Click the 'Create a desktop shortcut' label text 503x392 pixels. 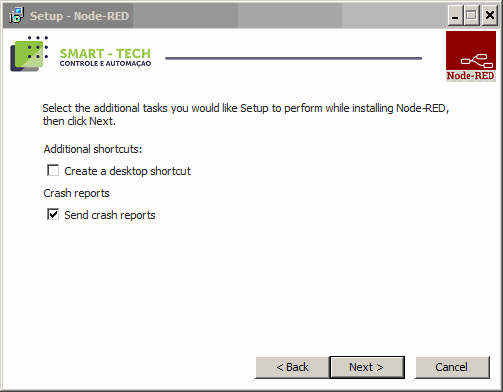pos(127,171)
